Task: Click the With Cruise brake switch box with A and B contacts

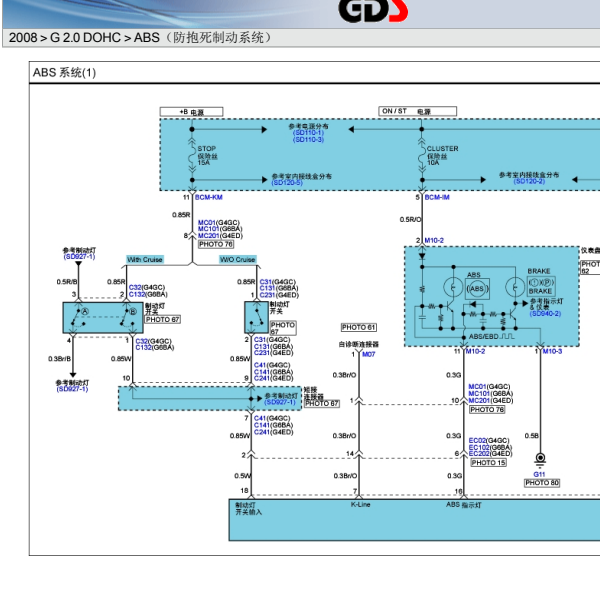Action: 103,317
